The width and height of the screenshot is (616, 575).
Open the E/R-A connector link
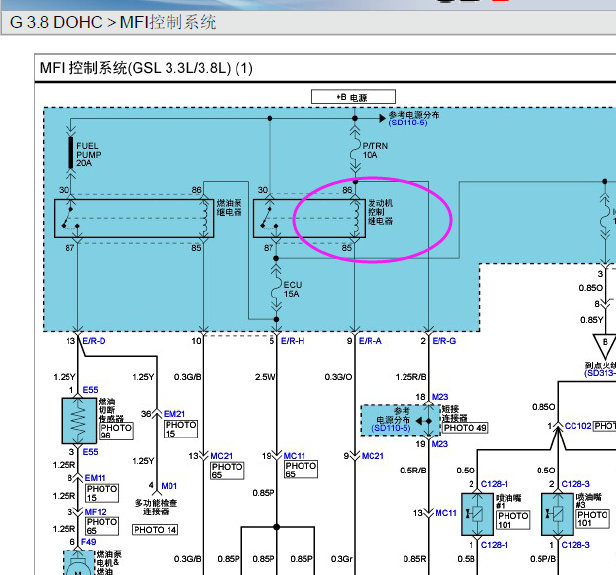(370, 341)
